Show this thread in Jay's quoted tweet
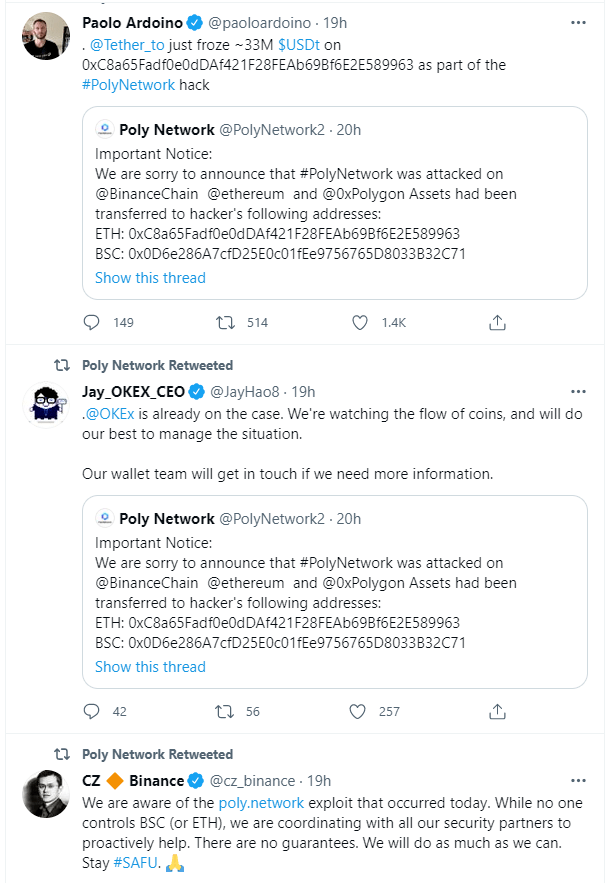This screenshot has height=883, width=610. tap(150, 666)
